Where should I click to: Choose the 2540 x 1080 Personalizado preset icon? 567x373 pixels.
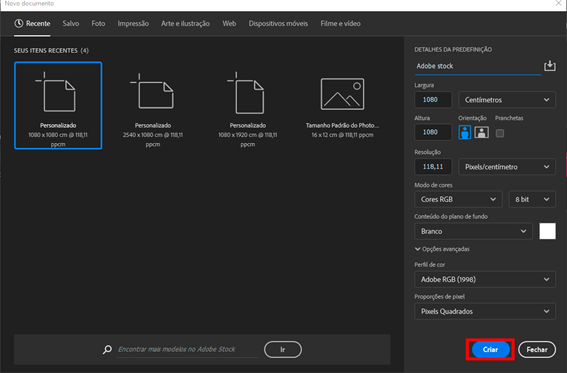click(x=152, y=91)
